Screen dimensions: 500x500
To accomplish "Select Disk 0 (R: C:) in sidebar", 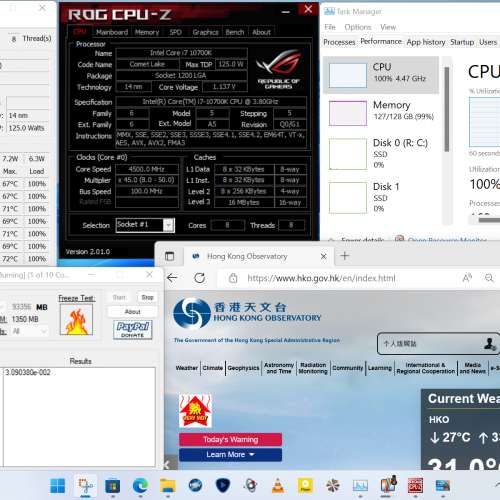I will pos(381,154).
